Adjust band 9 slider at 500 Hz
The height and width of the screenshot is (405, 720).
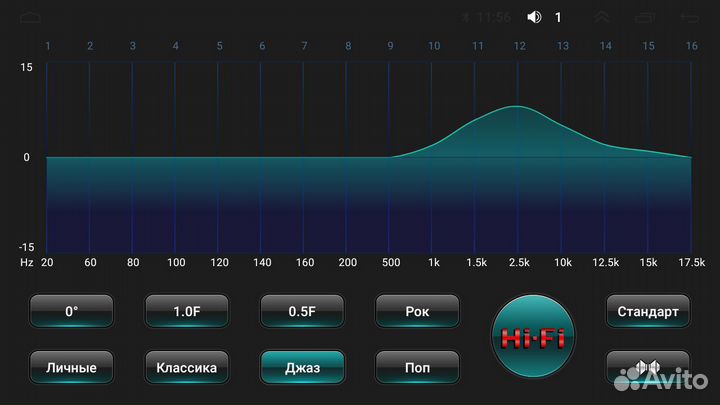click(x=389, y=157)
